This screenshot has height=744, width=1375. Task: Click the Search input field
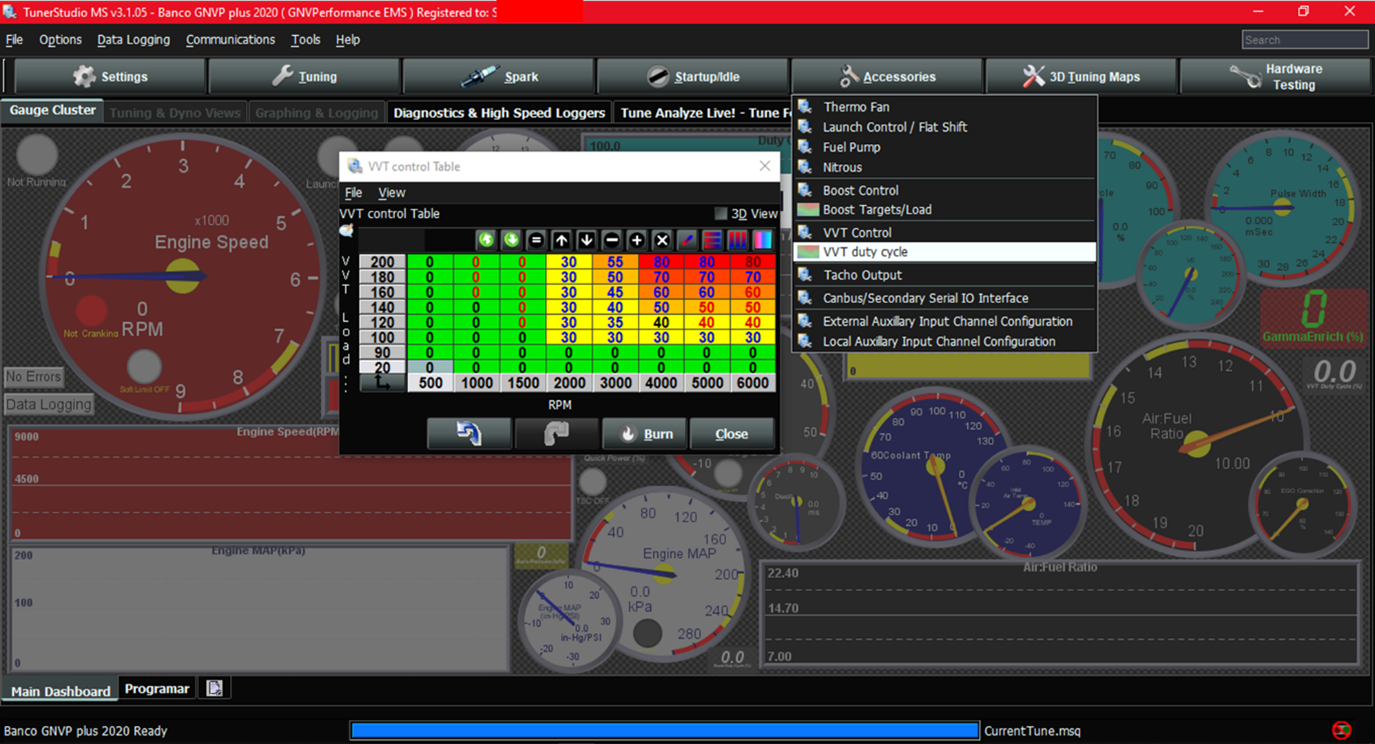1305,40
